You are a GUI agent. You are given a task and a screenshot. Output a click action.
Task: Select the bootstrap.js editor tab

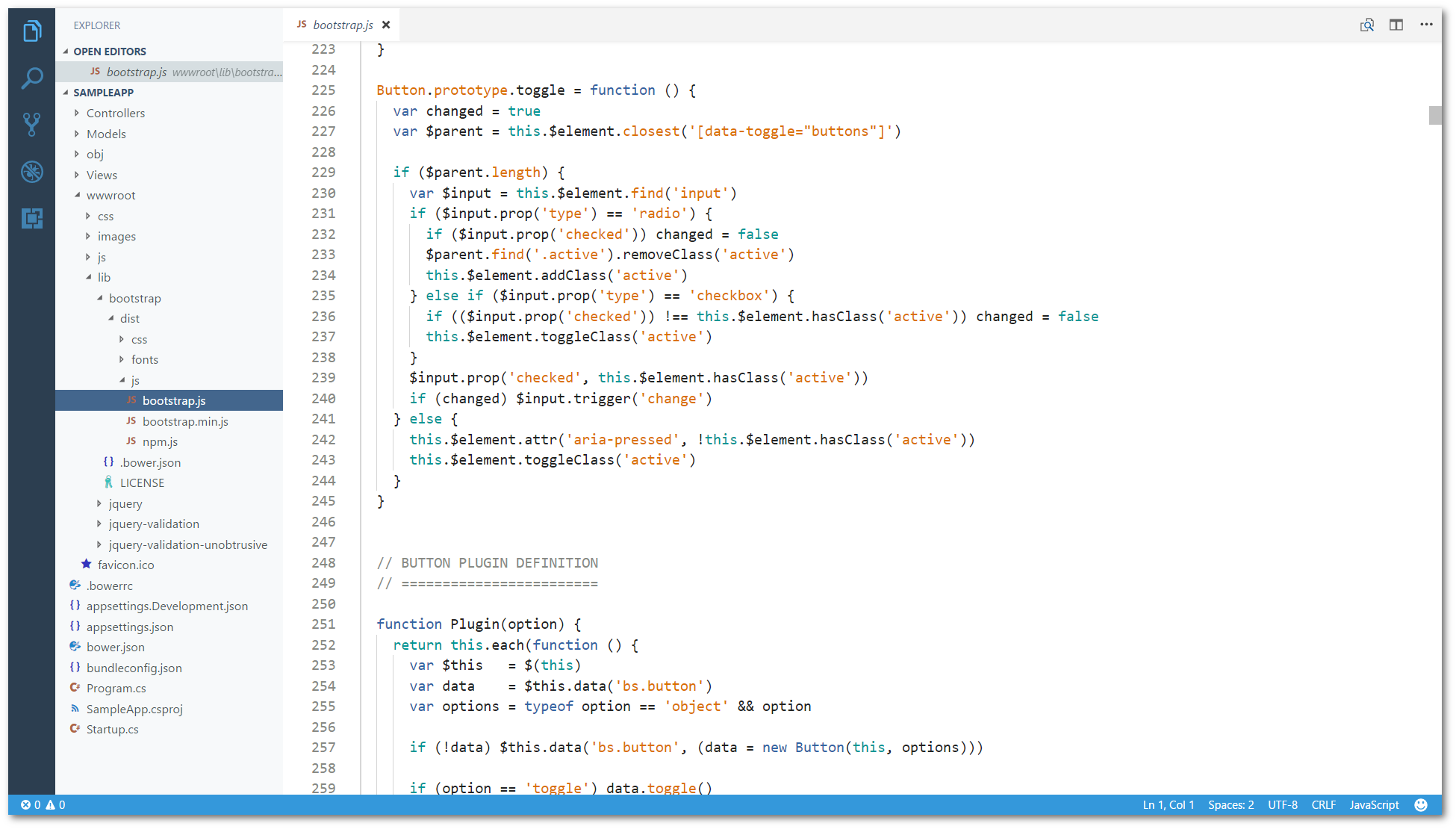[x=342, y=25]
